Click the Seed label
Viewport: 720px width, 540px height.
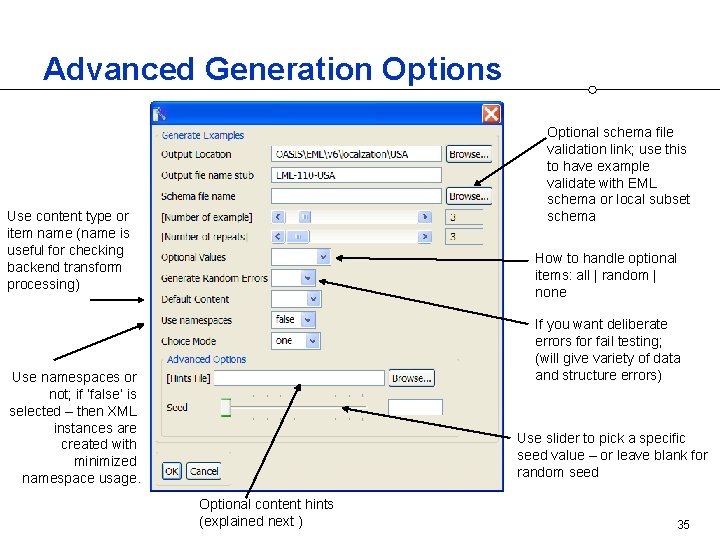[x=177, y=407]
